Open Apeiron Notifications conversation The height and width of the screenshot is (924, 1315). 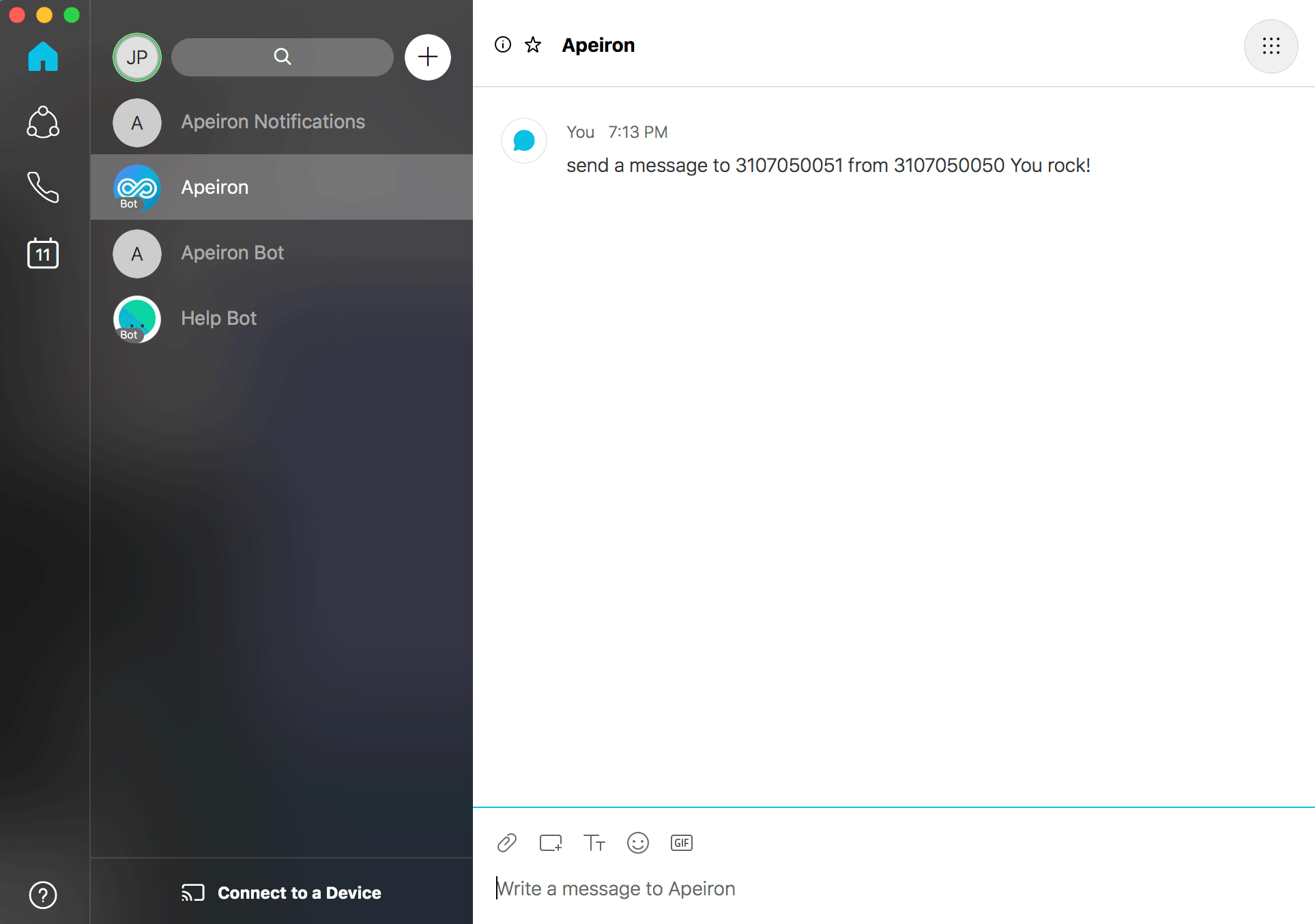point(282,122)
